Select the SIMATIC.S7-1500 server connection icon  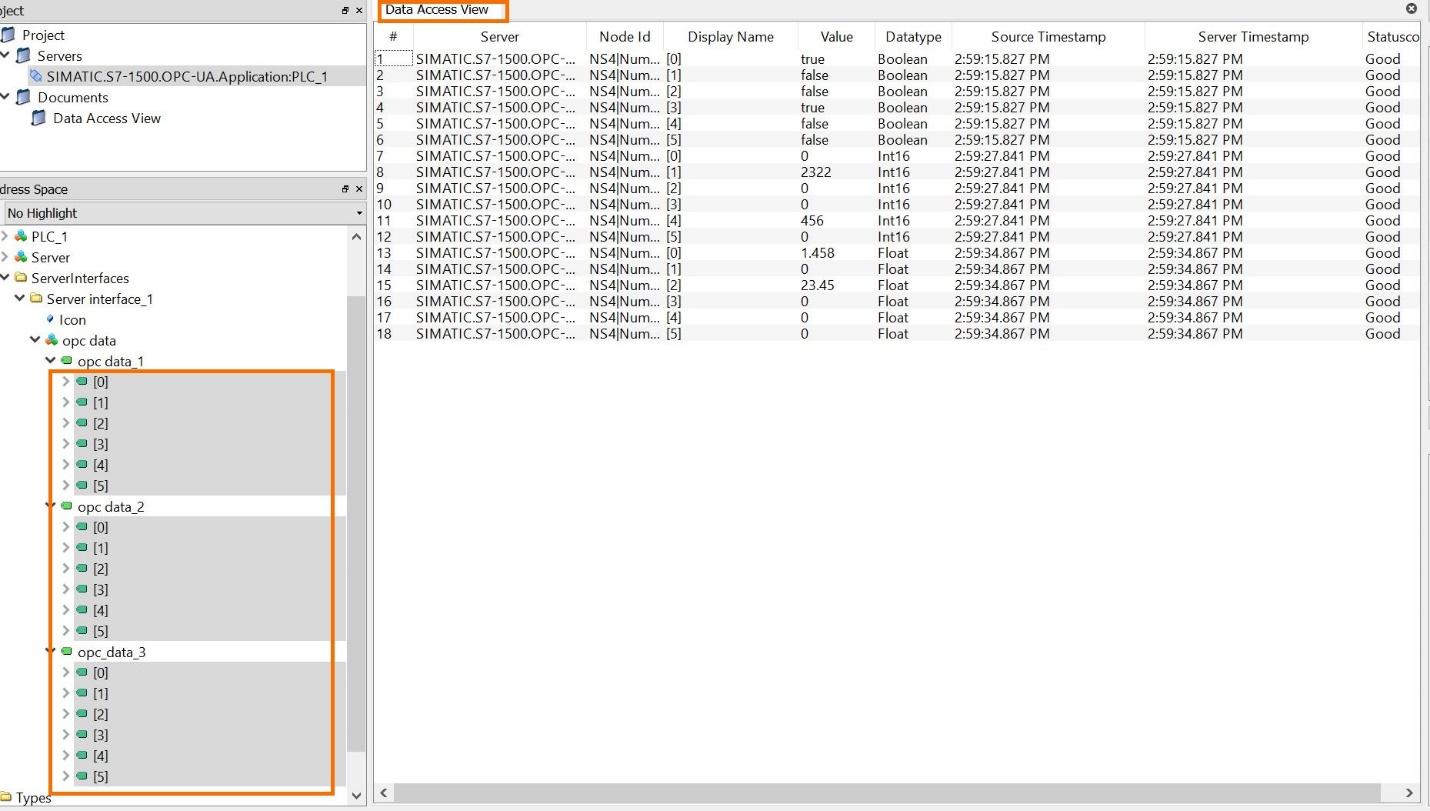click(x=37, y=76)
